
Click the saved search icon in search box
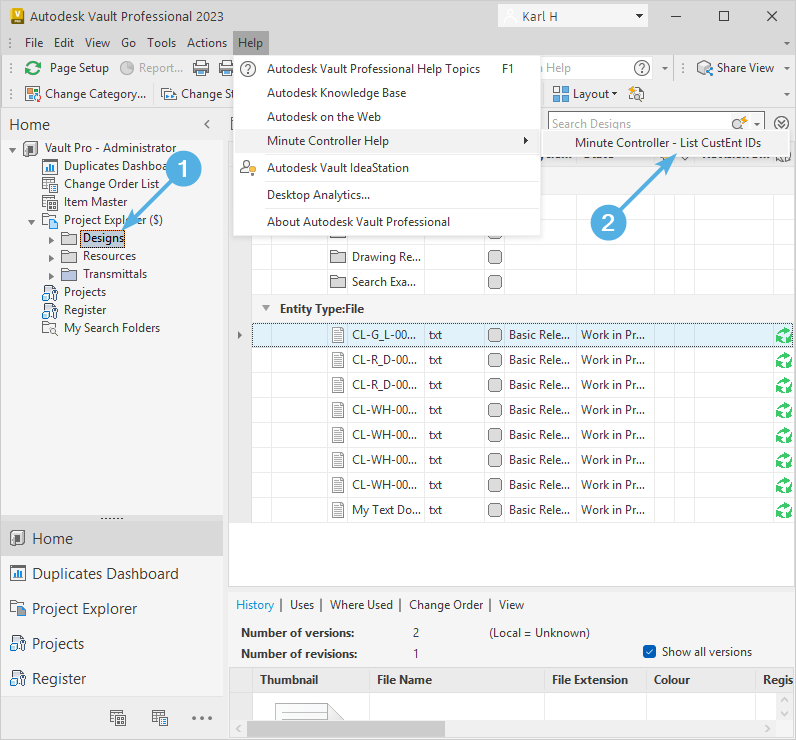click(739, 123)
